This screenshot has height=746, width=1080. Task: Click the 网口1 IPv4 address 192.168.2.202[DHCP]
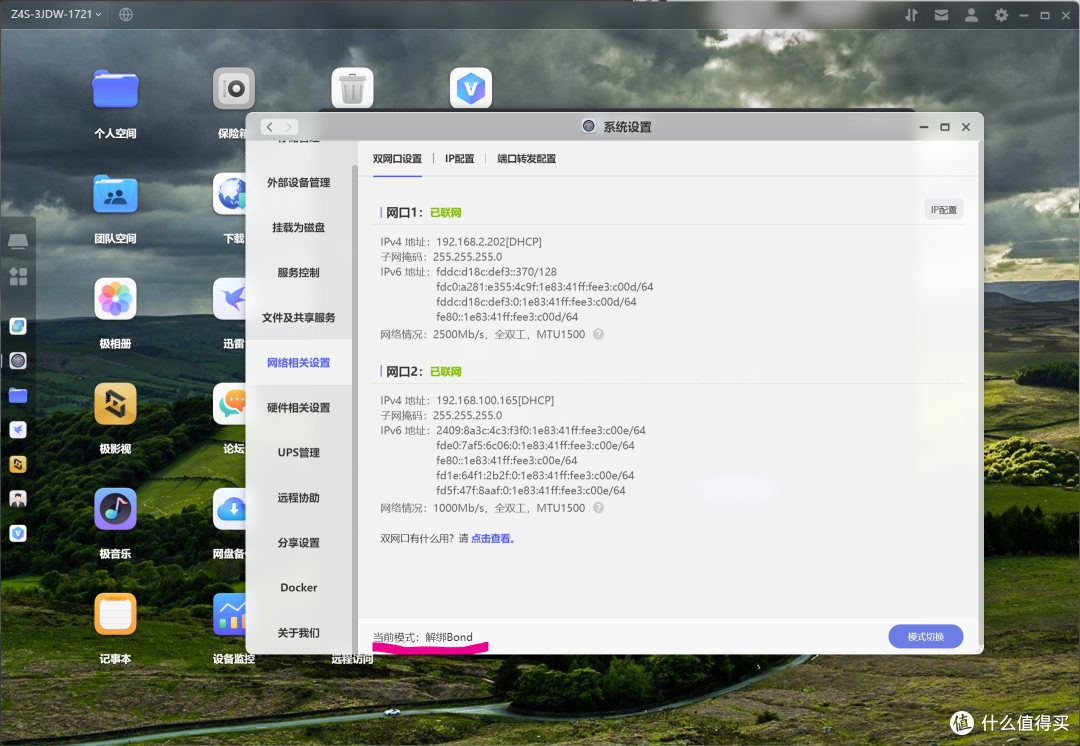tap(488, 242)
